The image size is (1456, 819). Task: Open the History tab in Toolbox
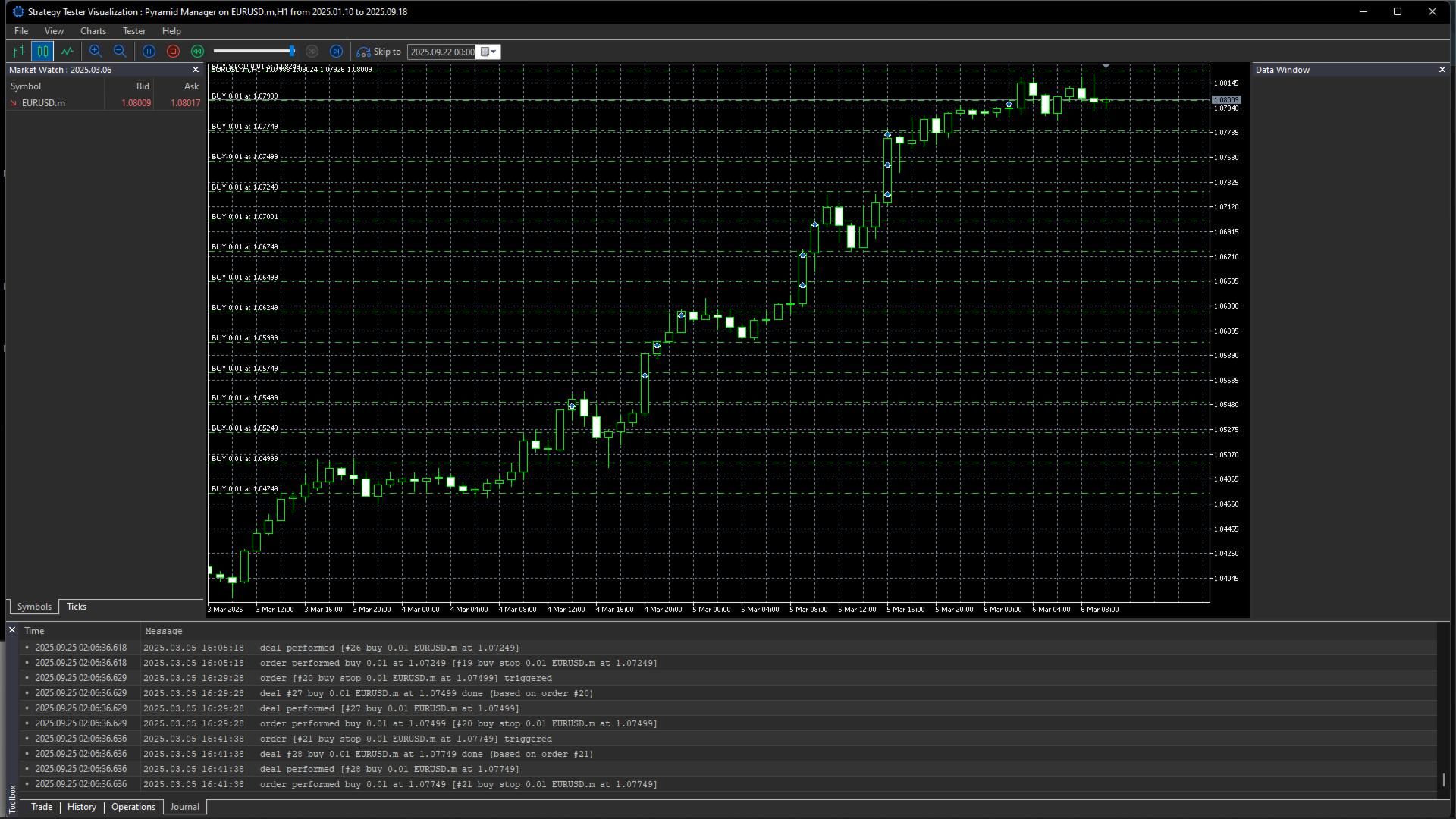point(82,807)
